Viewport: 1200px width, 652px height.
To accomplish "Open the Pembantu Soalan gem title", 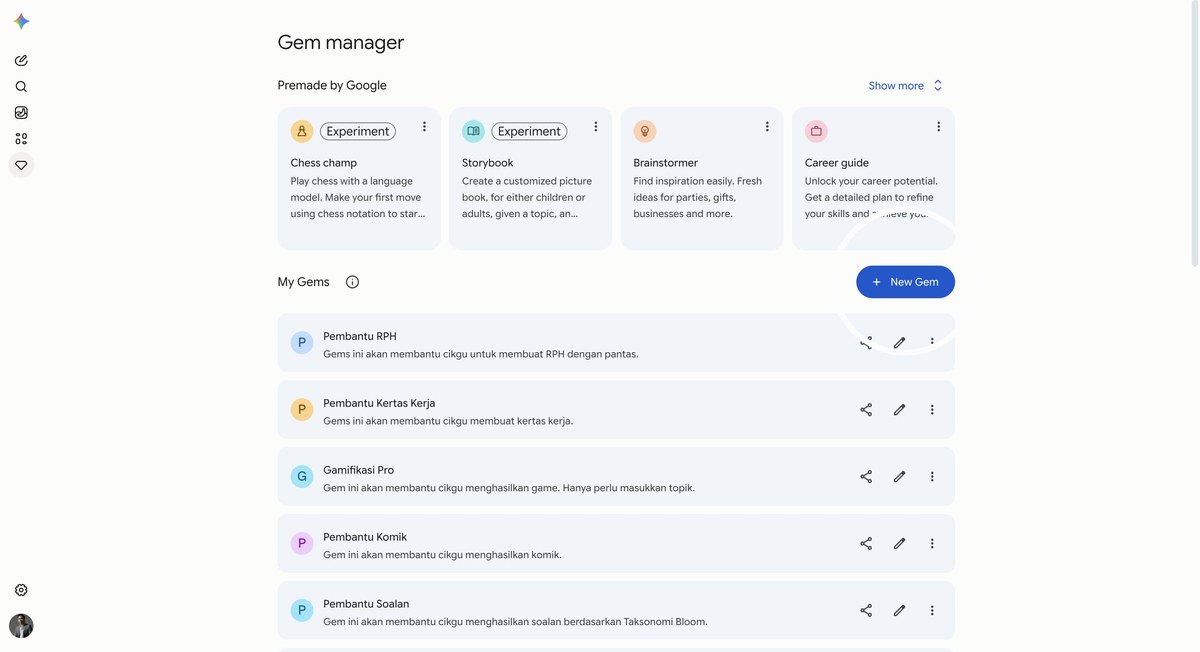I will pos(366,605).
